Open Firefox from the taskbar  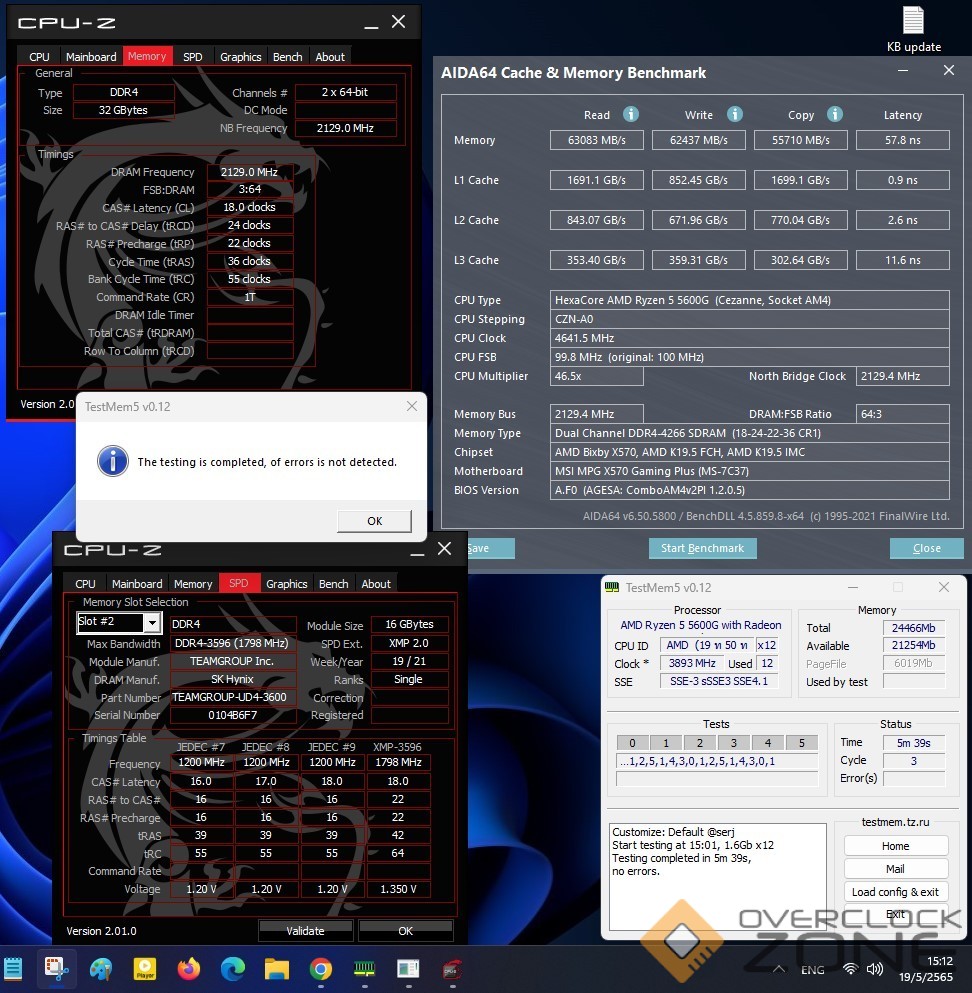coord(188,968)
